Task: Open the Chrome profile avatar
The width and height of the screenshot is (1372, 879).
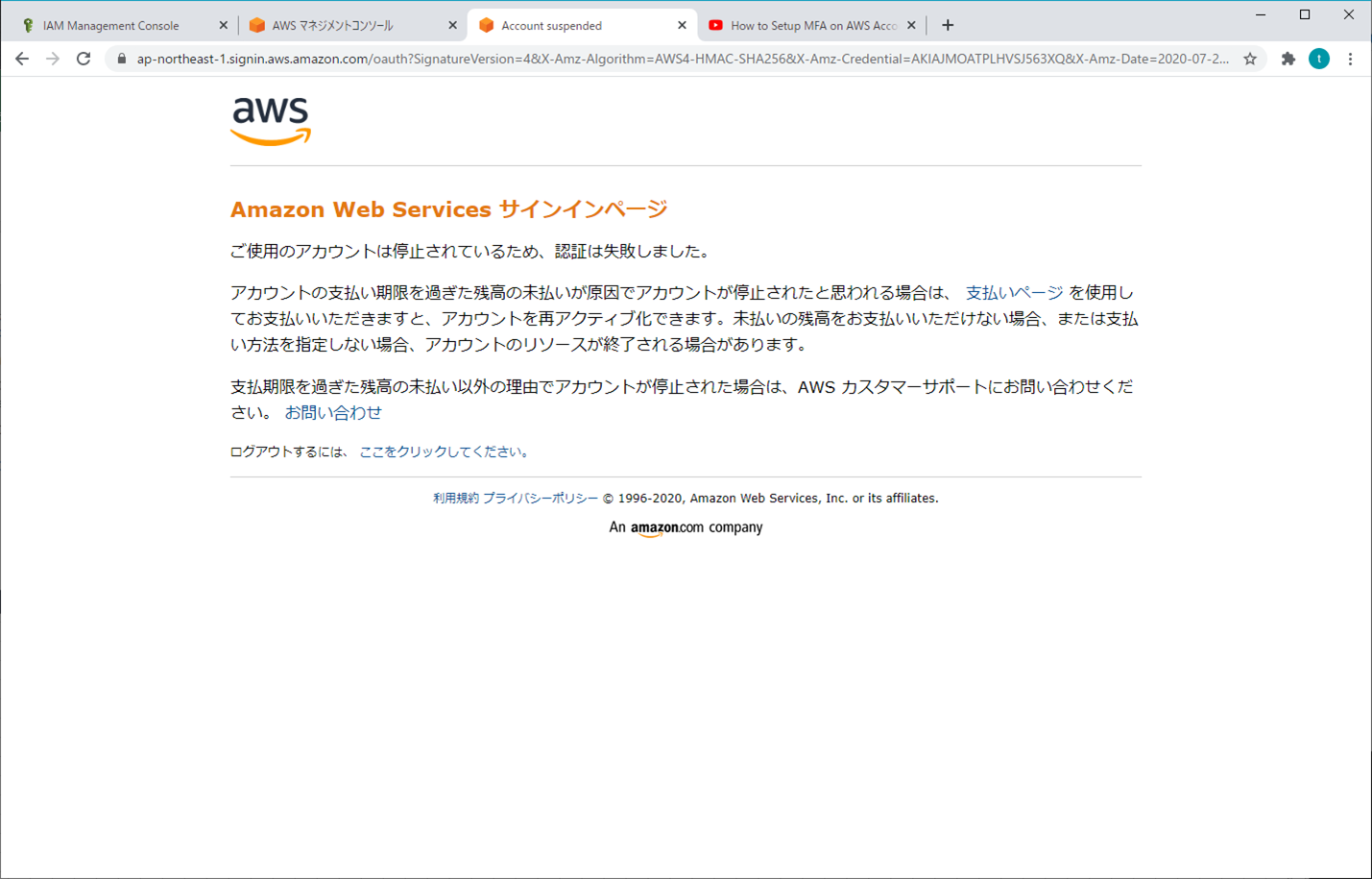Action: [1319, 59]
